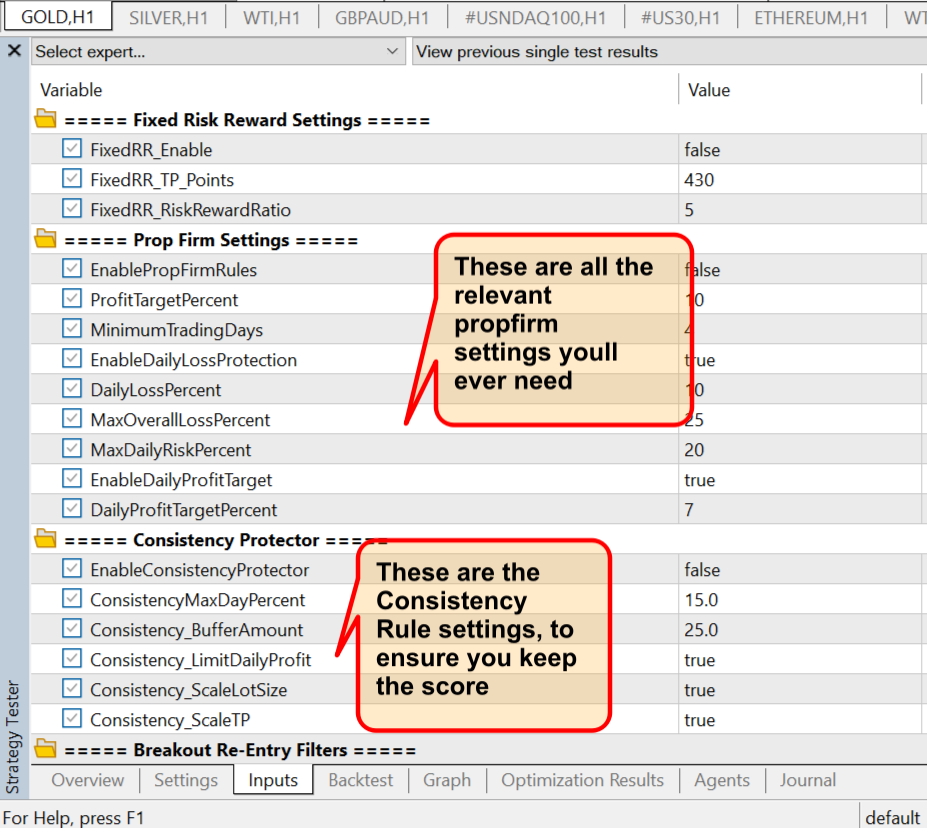Select the MinimumTradingDays variable name
Screen dimensions: 927x828
coord(177,330)
